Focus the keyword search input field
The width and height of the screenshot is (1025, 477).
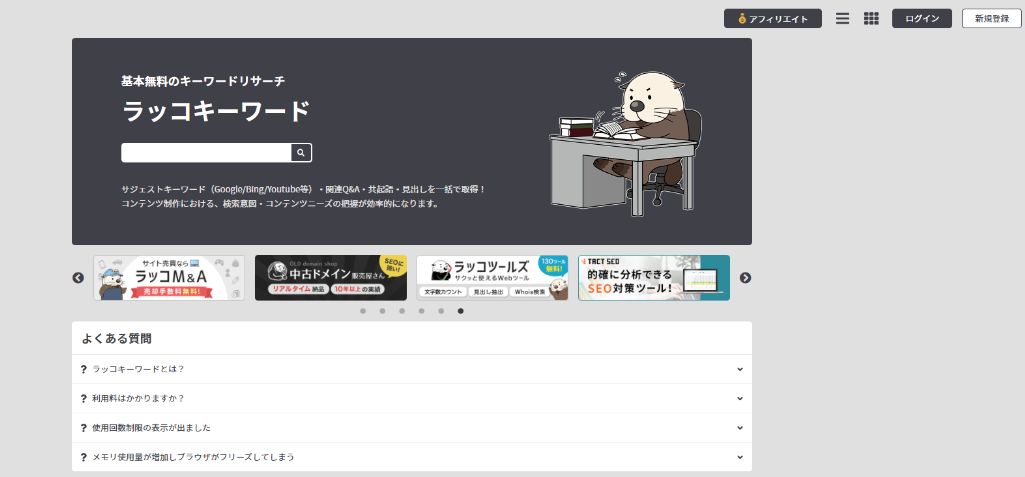[206, 153]
